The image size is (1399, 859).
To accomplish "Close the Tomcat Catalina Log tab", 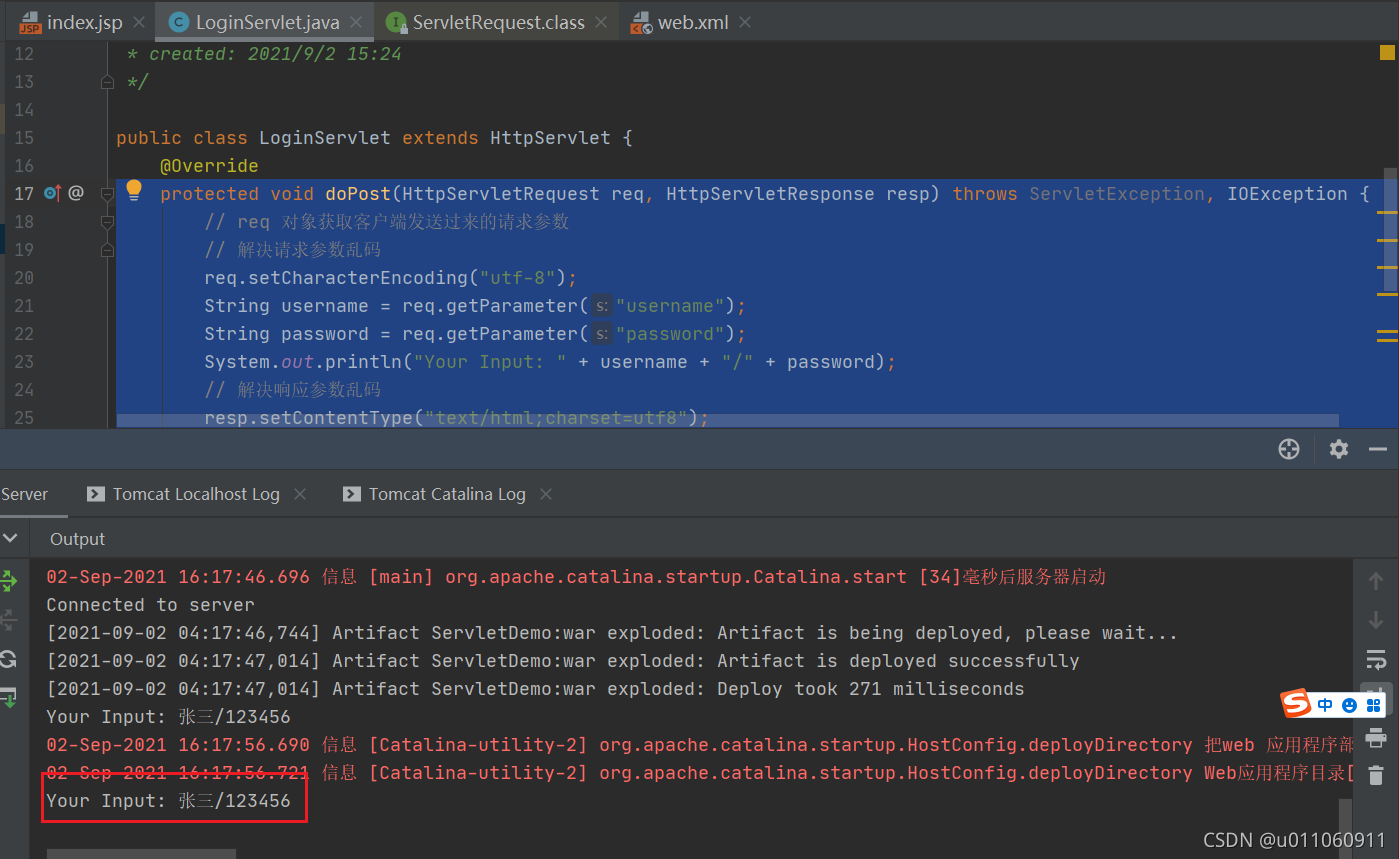I will 546,494.
